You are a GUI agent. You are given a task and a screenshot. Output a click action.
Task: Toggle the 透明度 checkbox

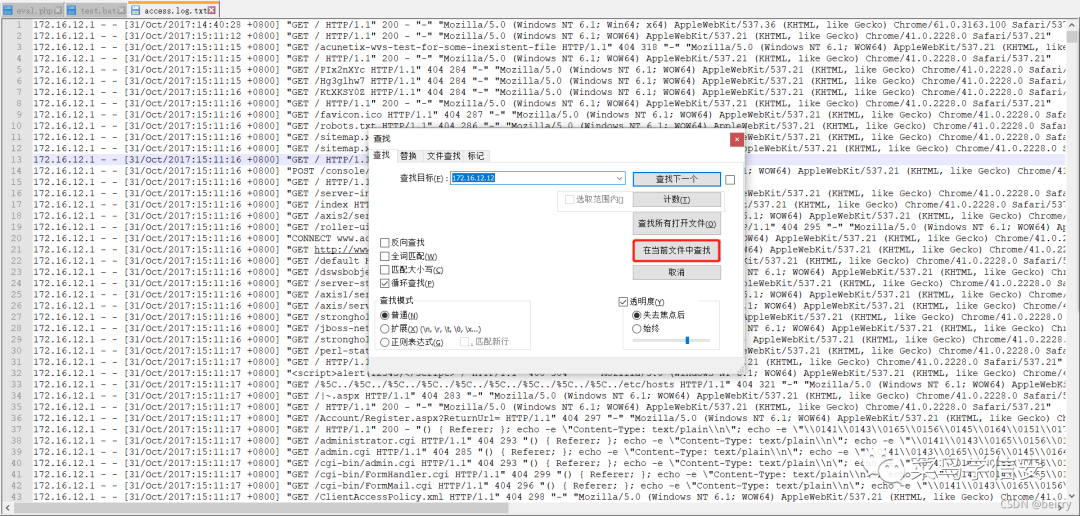tap(623, 301)
